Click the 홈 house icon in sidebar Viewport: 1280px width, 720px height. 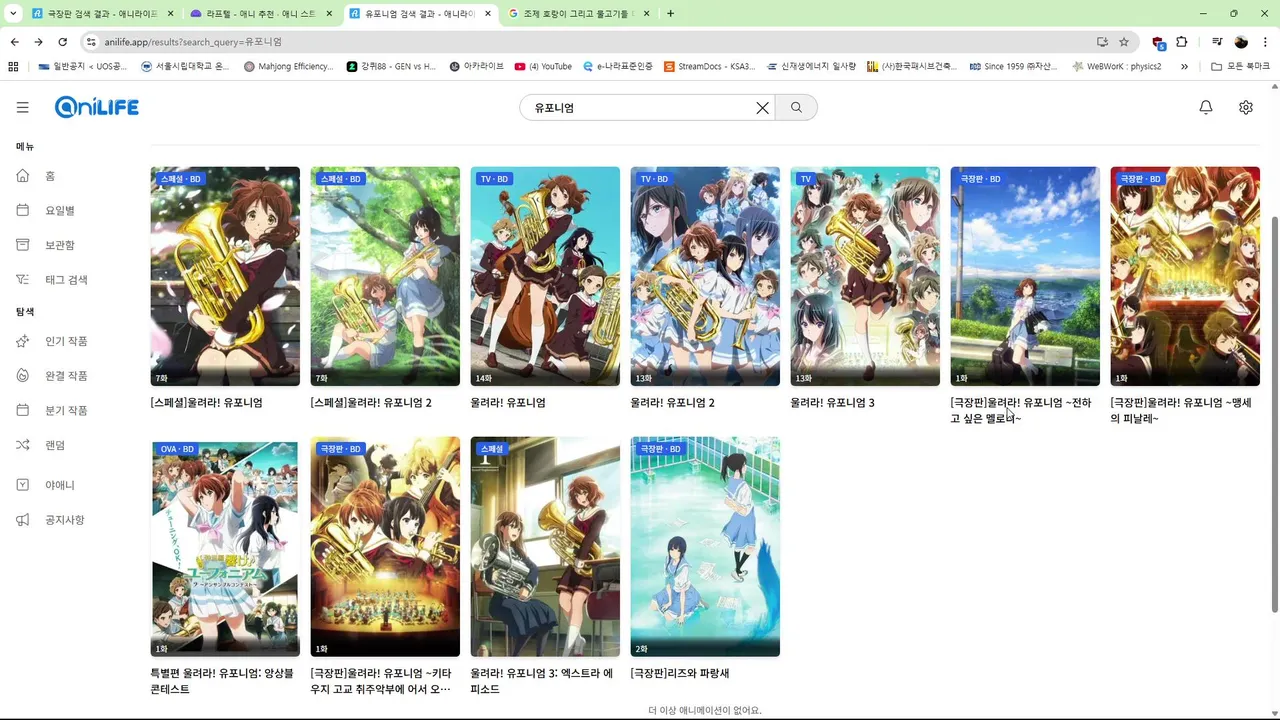point(23,176)
